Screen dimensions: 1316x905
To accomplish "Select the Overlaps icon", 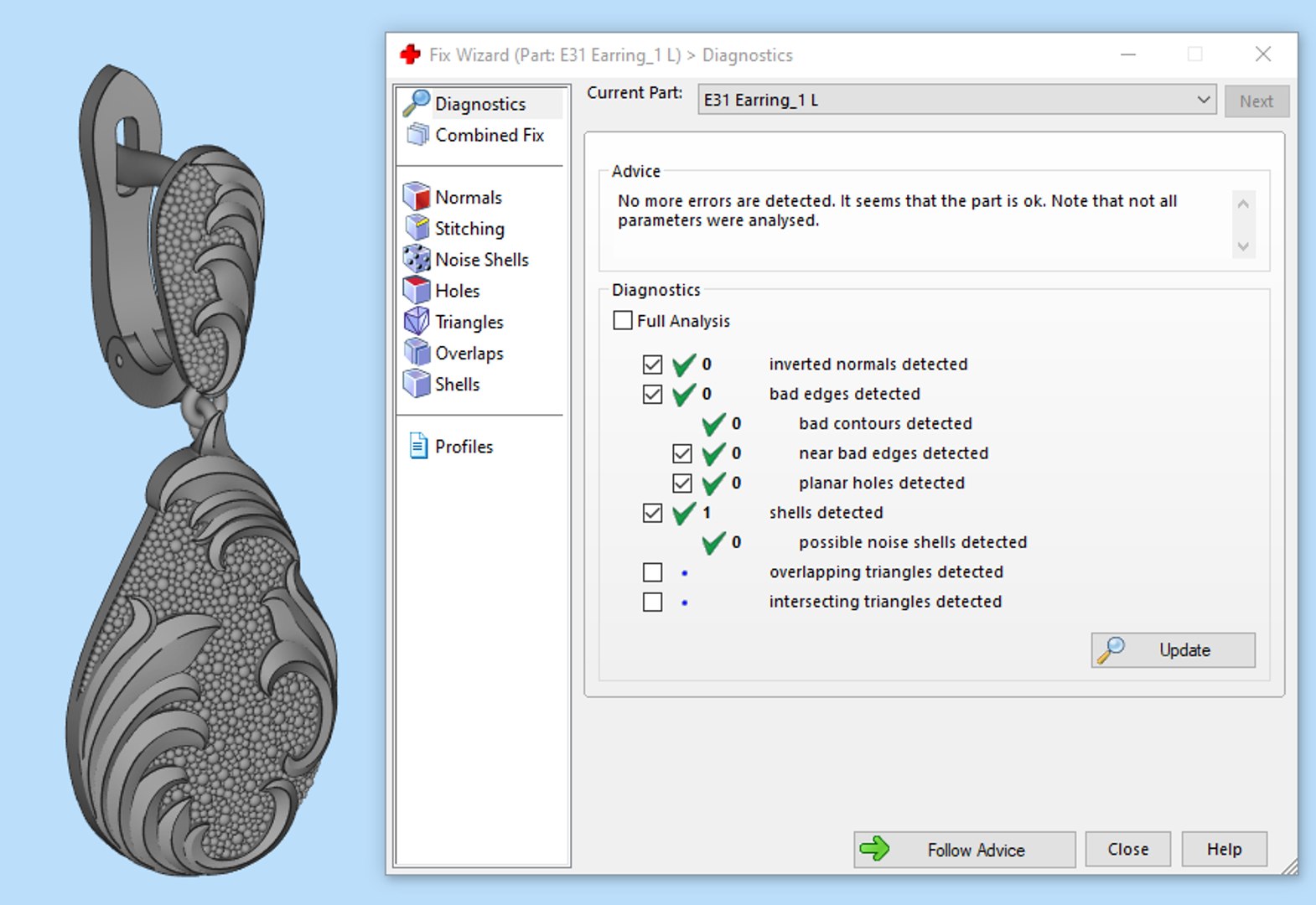I will pos(417,352).
